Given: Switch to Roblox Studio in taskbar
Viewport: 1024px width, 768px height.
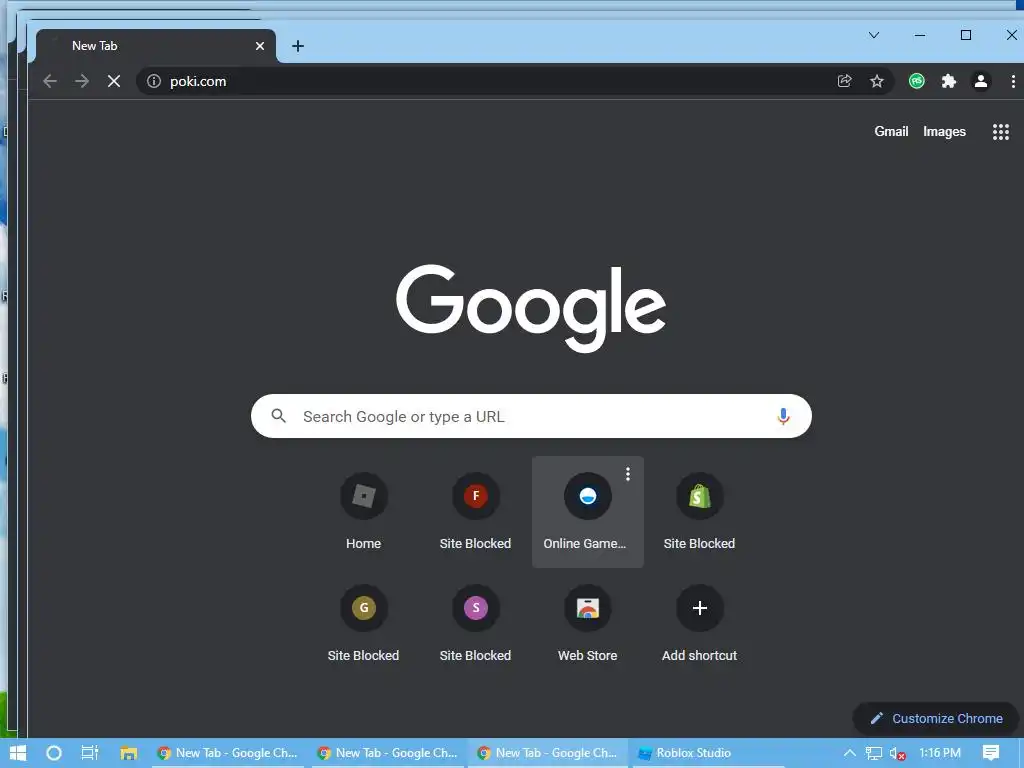Looking at the screenshot, I should [708, 753].
